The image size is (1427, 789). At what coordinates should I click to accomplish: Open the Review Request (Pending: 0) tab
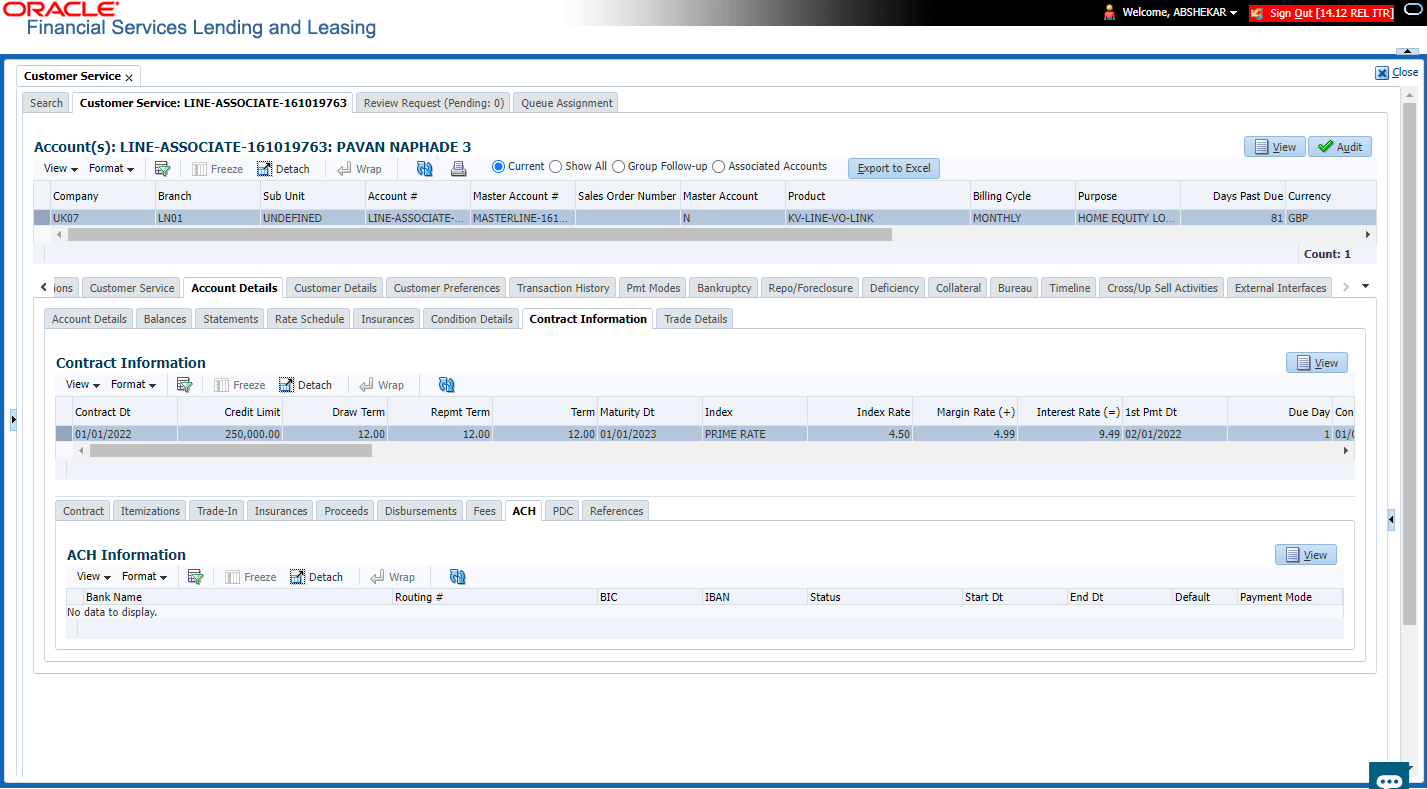[434, 103]
